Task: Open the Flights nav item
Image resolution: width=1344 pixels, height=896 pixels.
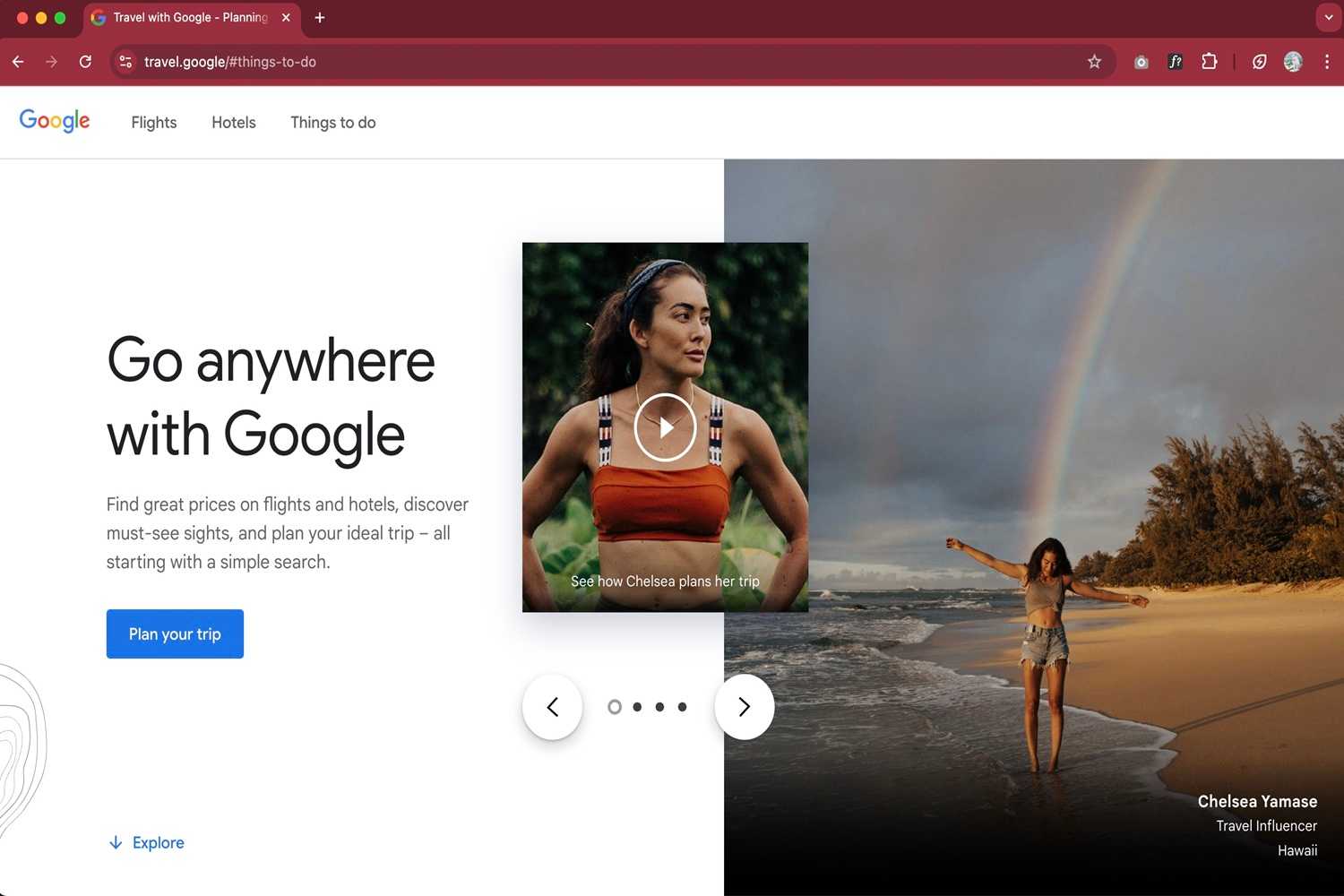Action: (x=154, y=123)
